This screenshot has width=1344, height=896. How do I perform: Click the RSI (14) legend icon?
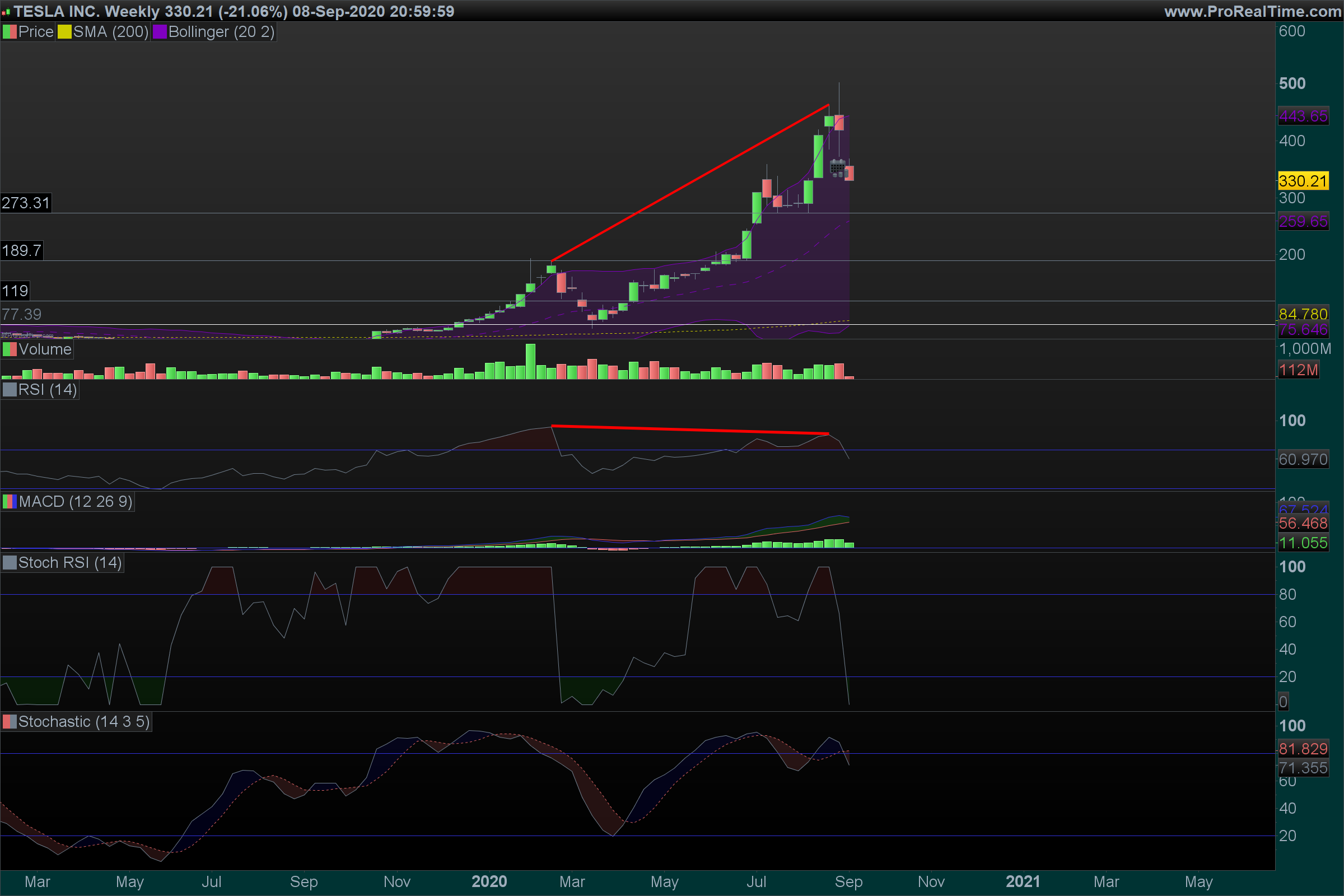pyautogui.click(x=10, y=390)
